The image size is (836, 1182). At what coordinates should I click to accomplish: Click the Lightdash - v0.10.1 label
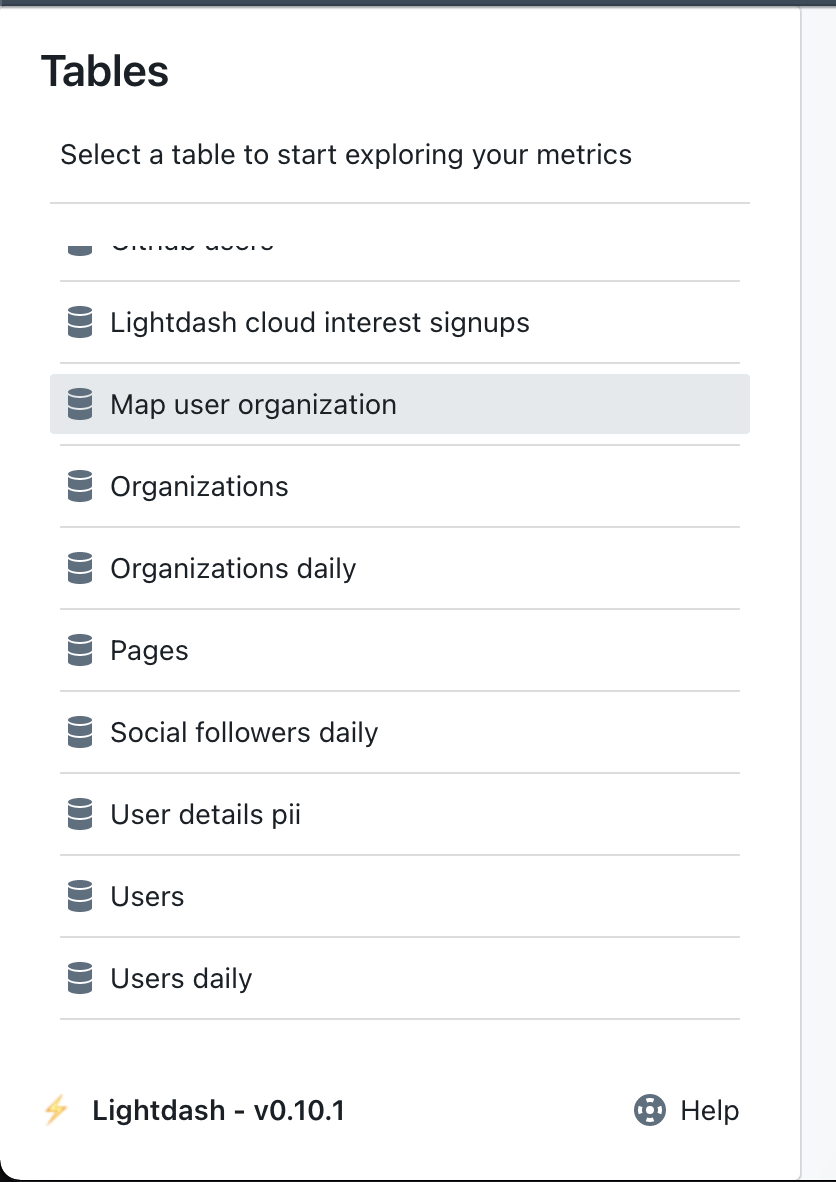[218, 1110]
